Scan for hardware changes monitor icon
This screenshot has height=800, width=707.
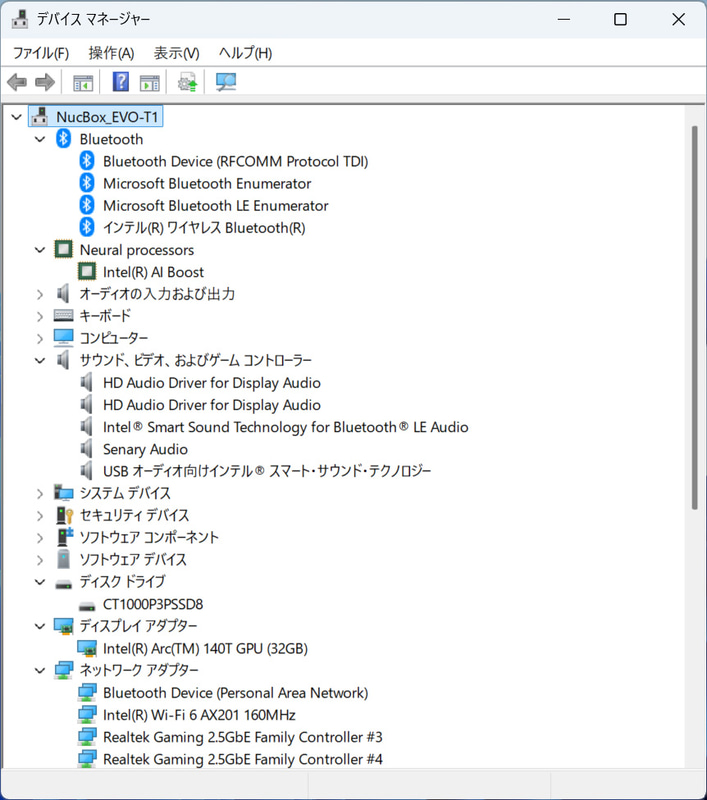[x=225, y=82]
